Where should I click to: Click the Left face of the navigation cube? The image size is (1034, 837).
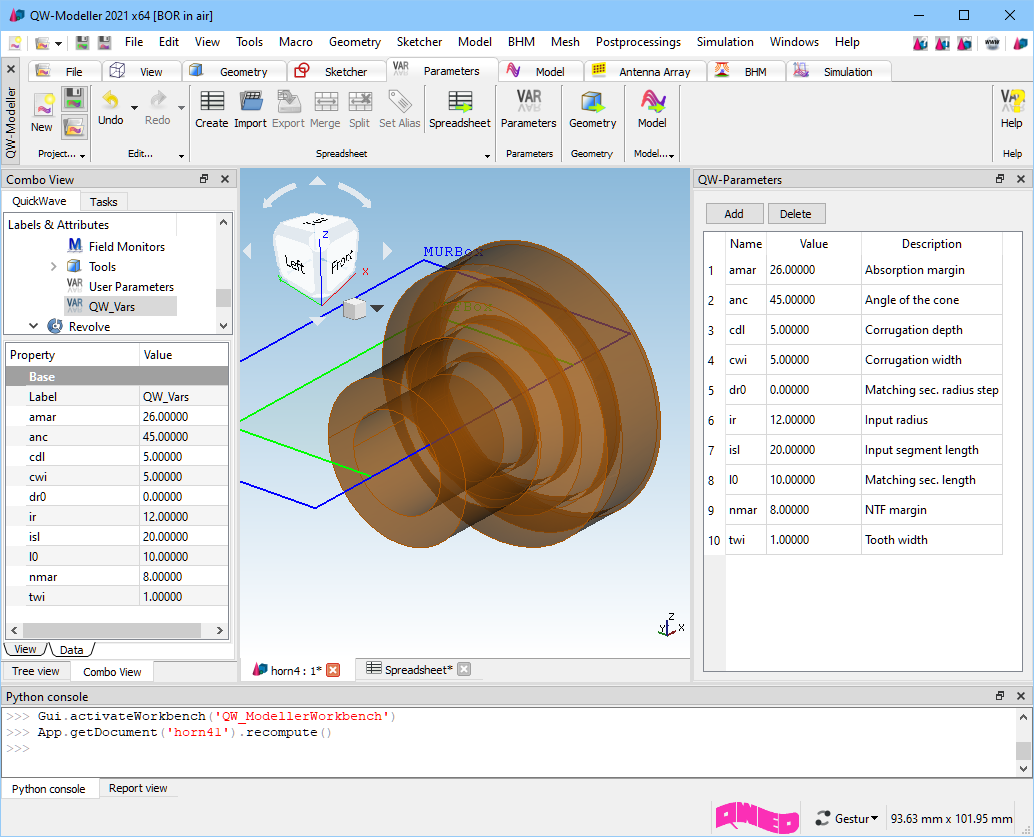pos(295,264)
